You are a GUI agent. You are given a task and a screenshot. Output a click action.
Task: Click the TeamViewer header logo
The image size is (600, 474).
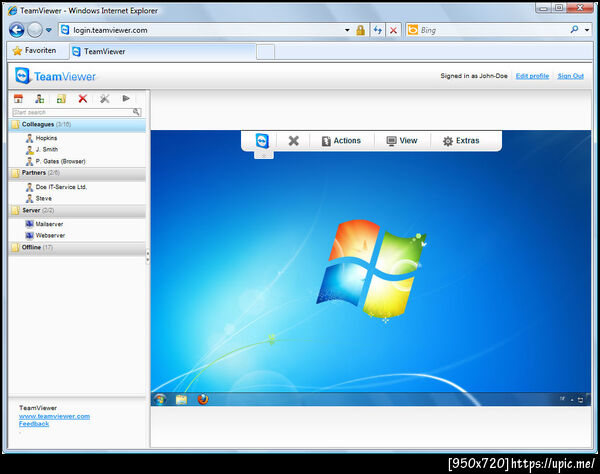click(55, 76)
